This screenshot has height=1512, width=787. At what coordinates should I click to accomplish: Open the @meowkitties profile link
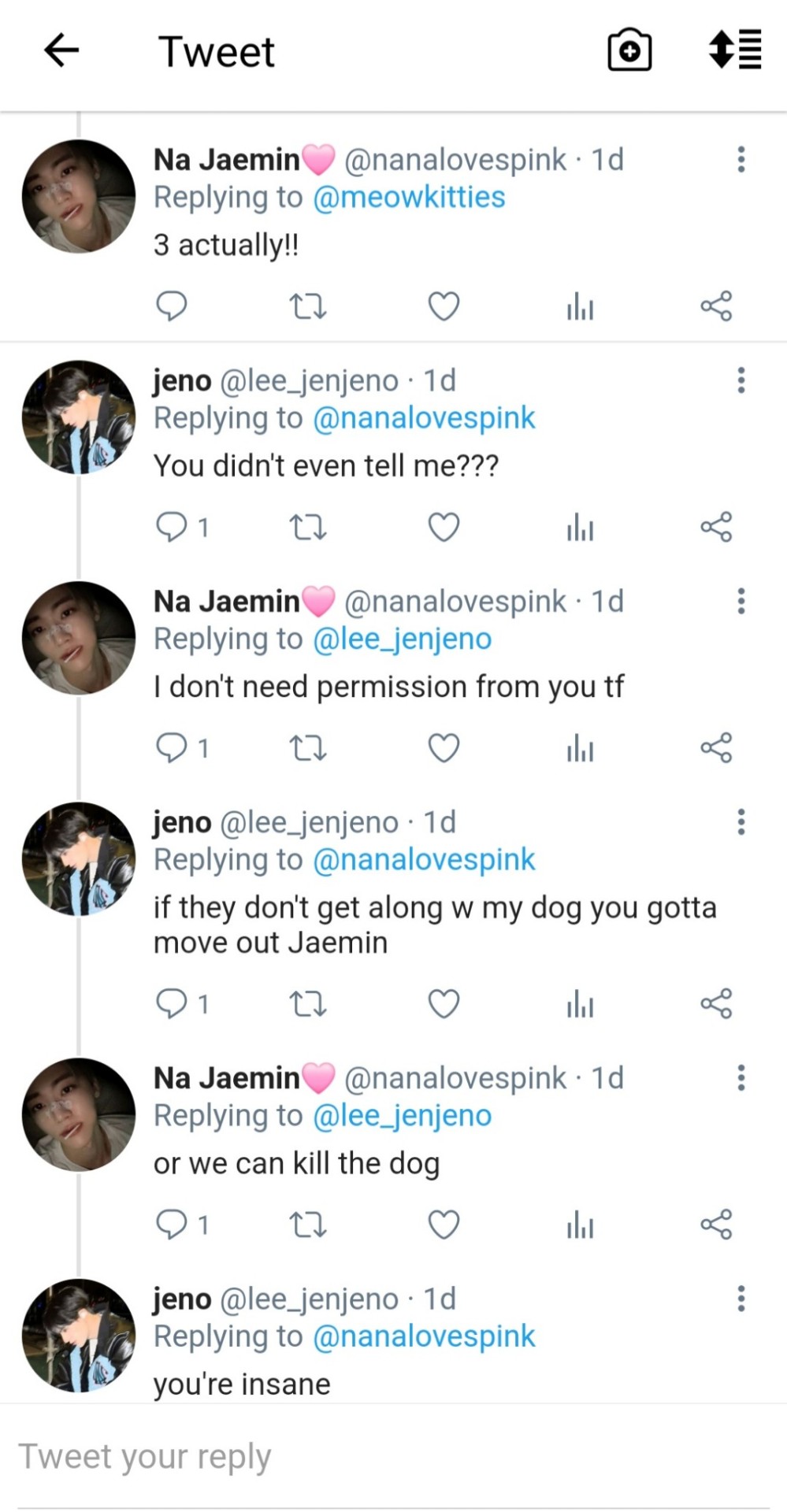409,198
